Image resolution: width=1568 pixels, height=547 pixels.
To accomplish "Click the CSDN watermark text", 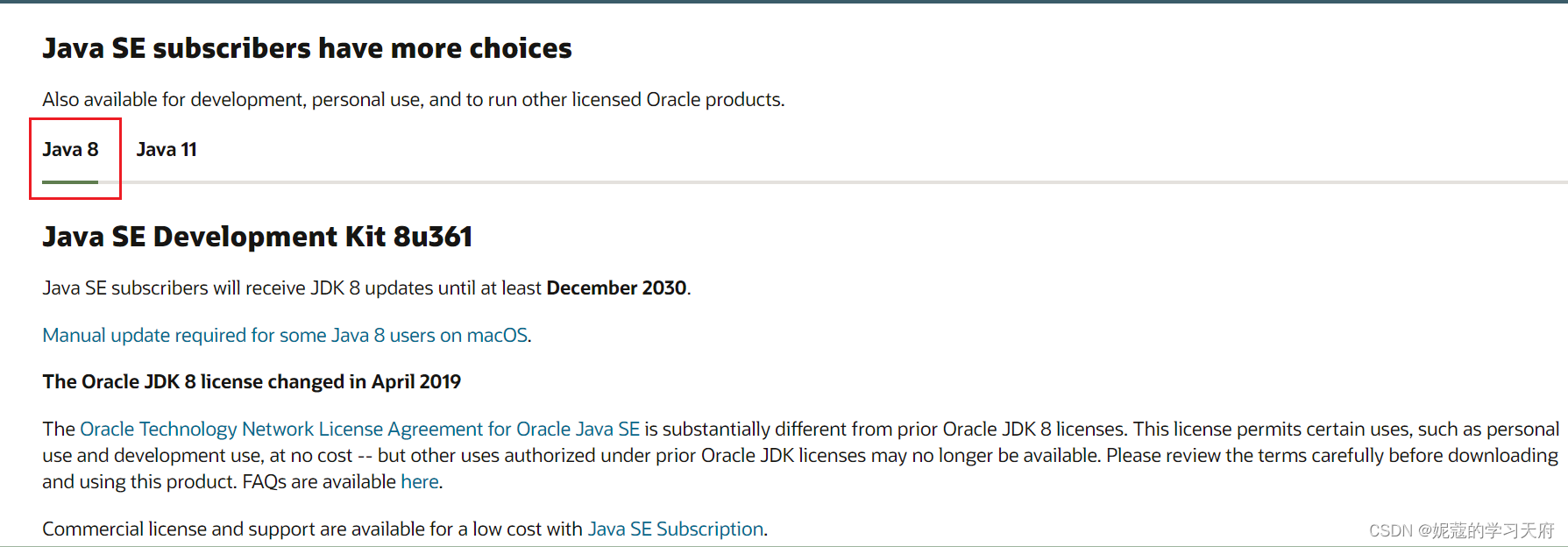I will click(x=1461, y=530).
